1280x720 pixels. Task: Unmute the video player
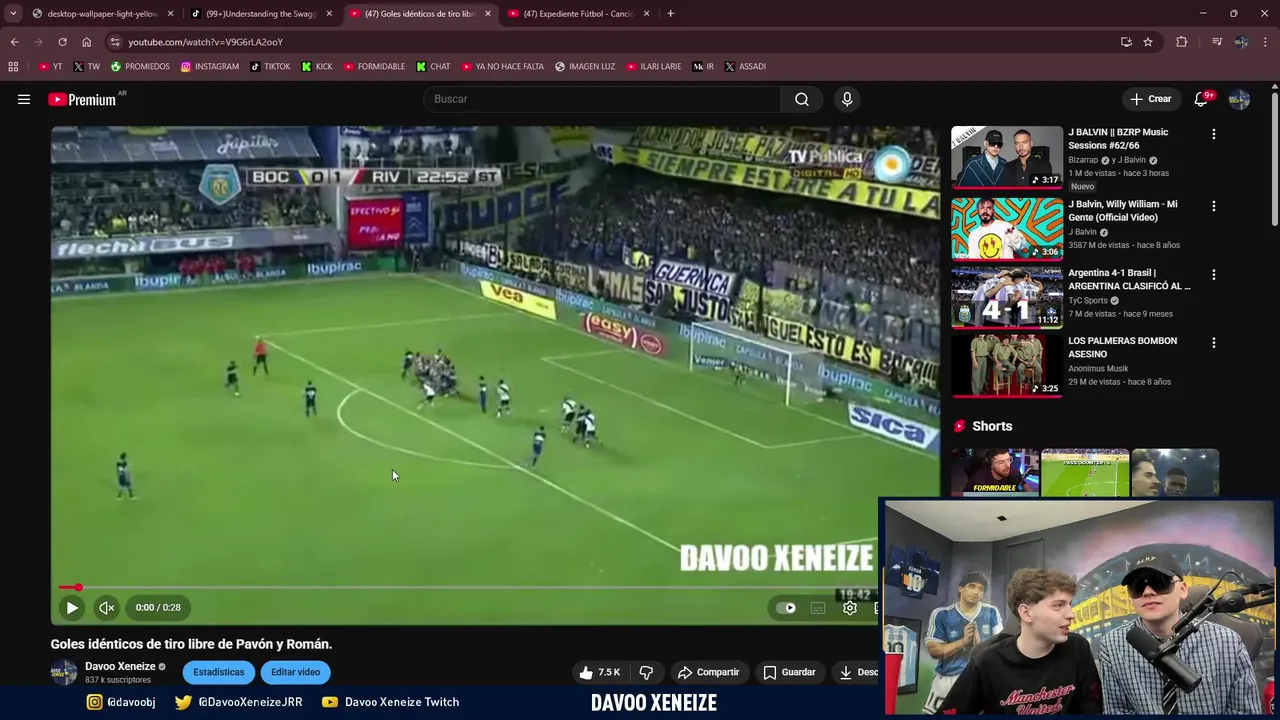point(106,607)
